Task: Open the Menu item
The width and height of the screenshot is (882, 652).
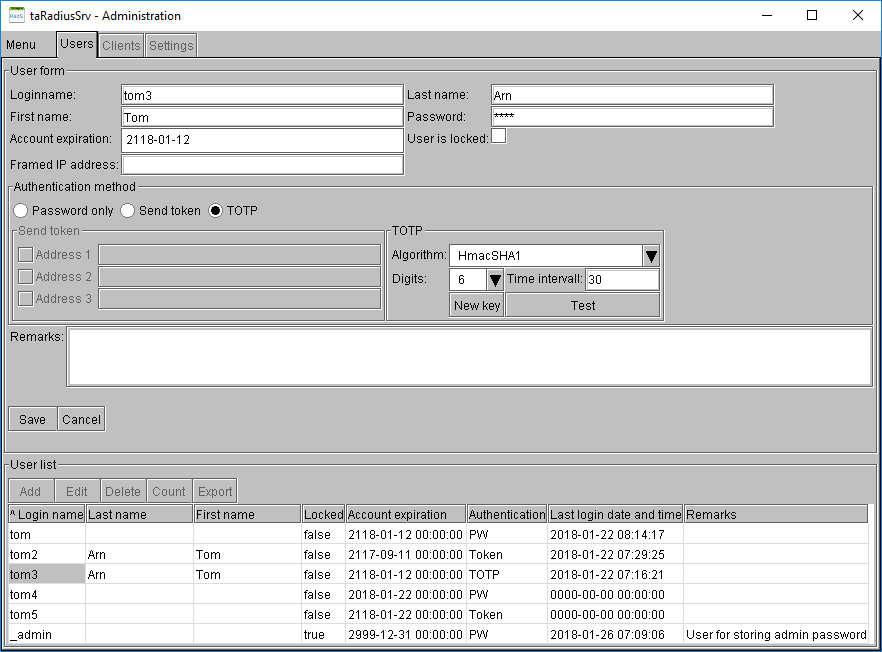Action: 21,45
